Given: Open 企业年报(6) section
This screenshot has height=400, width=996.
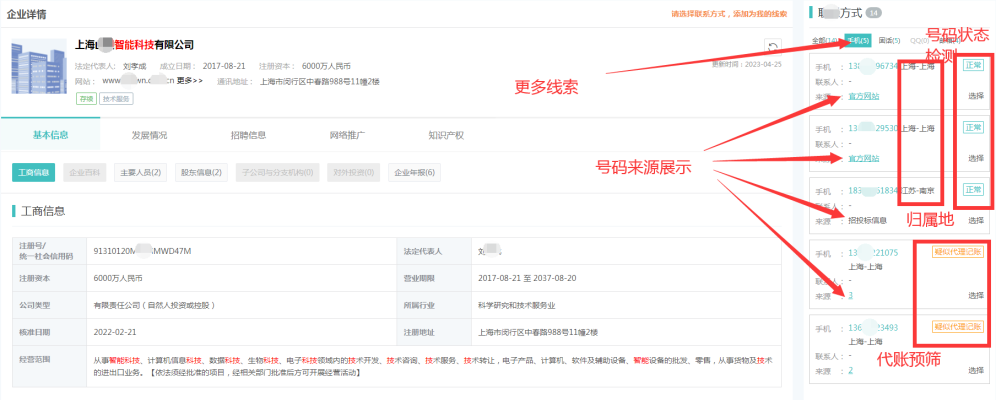Looking at the screenshot, I should (x=414, y=173).
